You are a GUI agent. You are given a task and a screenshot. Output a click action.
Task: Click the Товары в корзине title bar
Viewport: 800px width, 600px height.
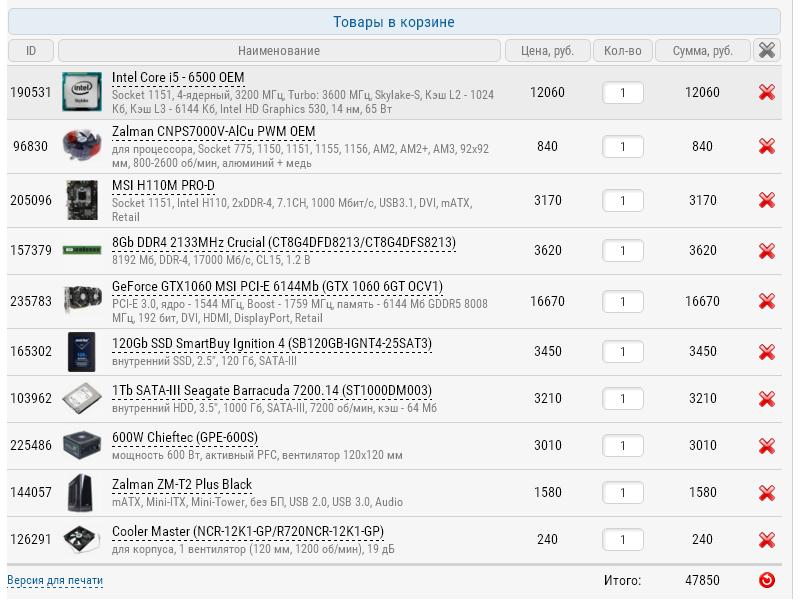(394, 22)
